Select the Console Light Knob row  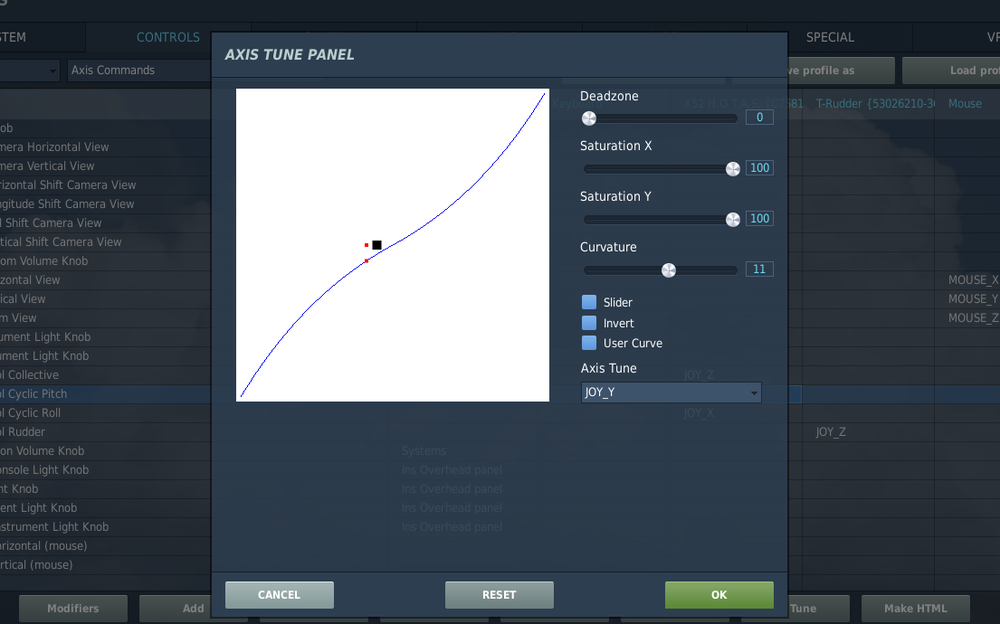105,470
